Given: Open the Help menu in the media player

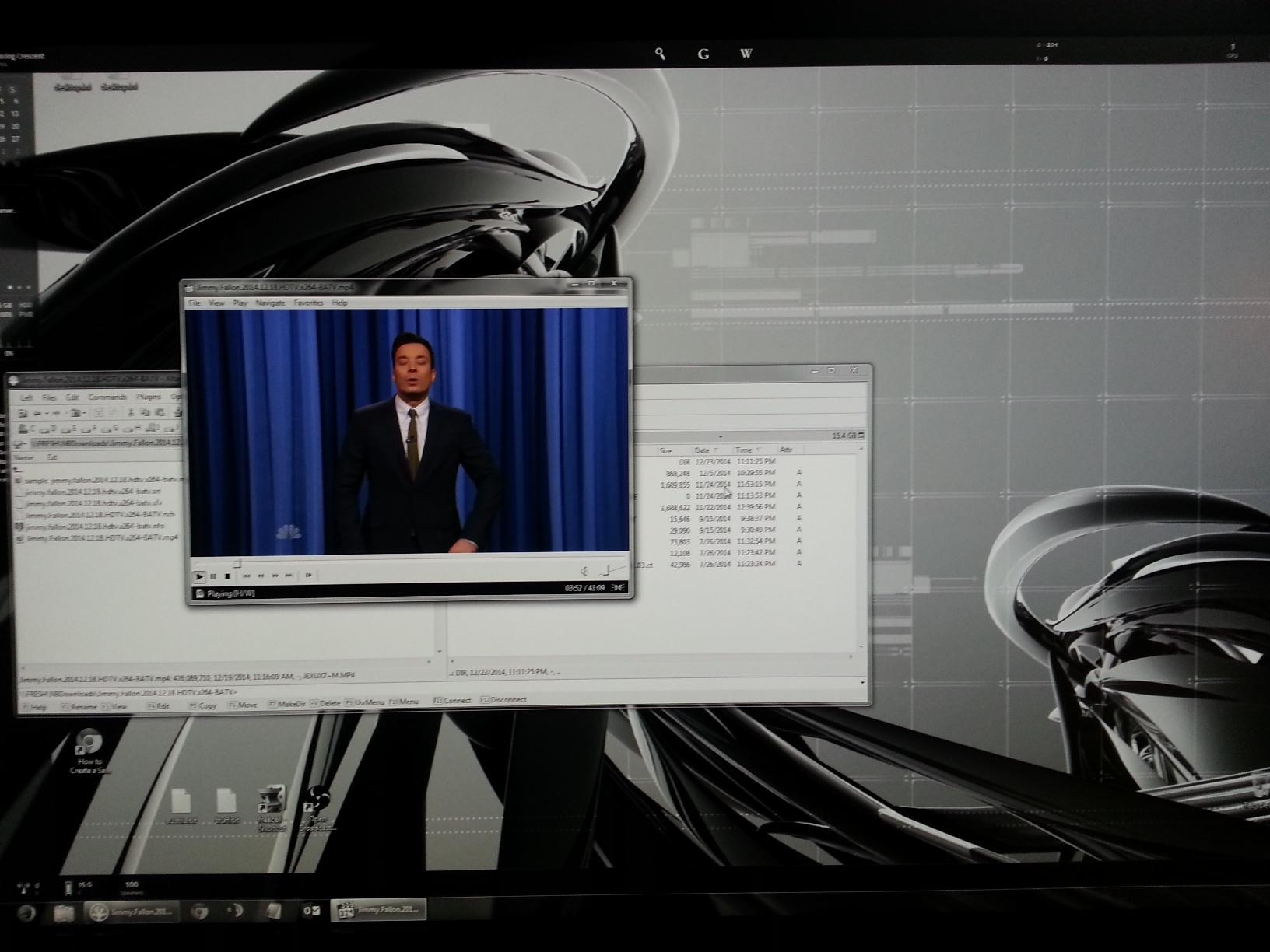Looking at the screenshot, I should [339, 303].
